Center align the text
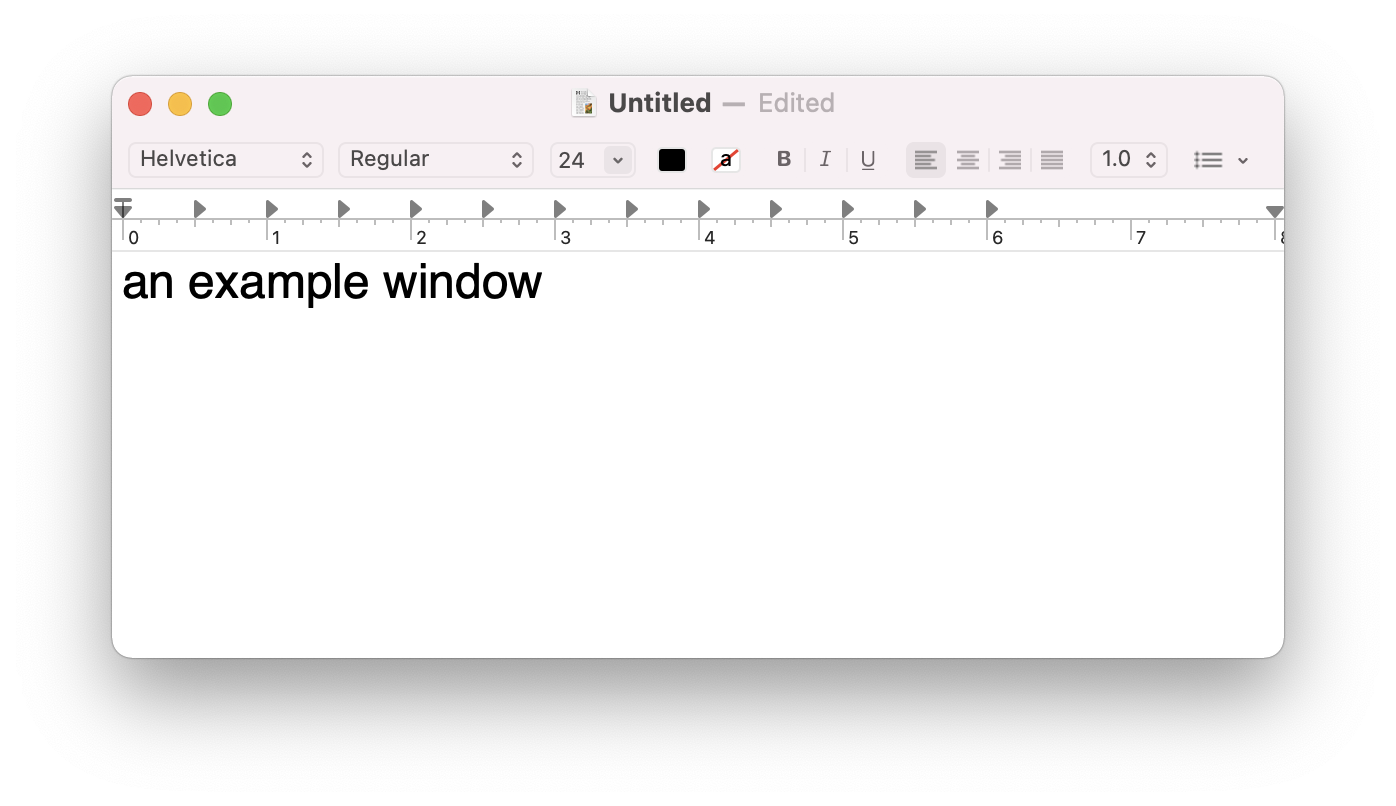Image resolution: width=1396 pixels, height=806 pixels. (967, 160)
